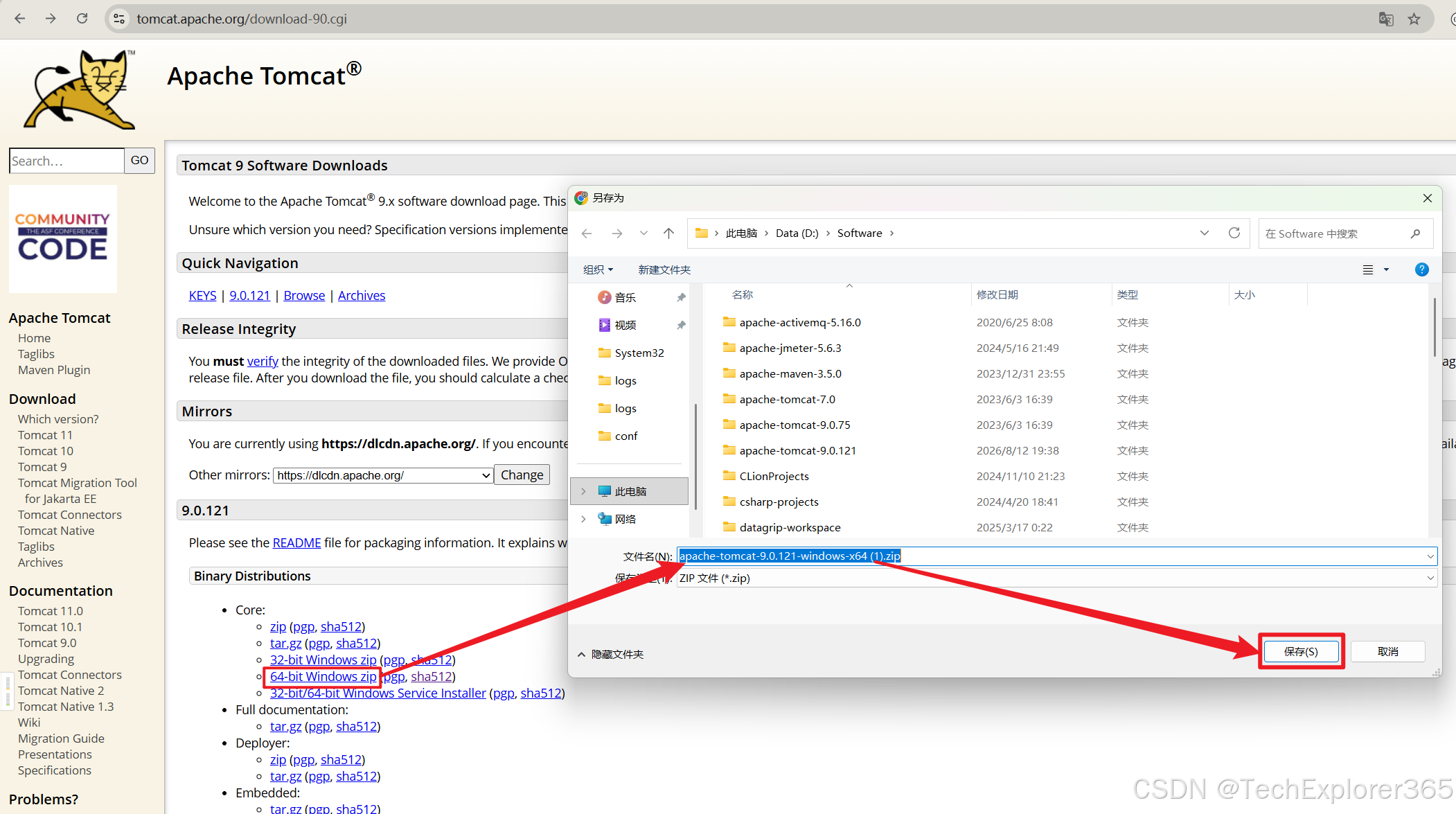This screenshot has width=1456, height=814.
Task: Click the apache-tomcat-7.0 folder icon
Action: pos(729,399)
